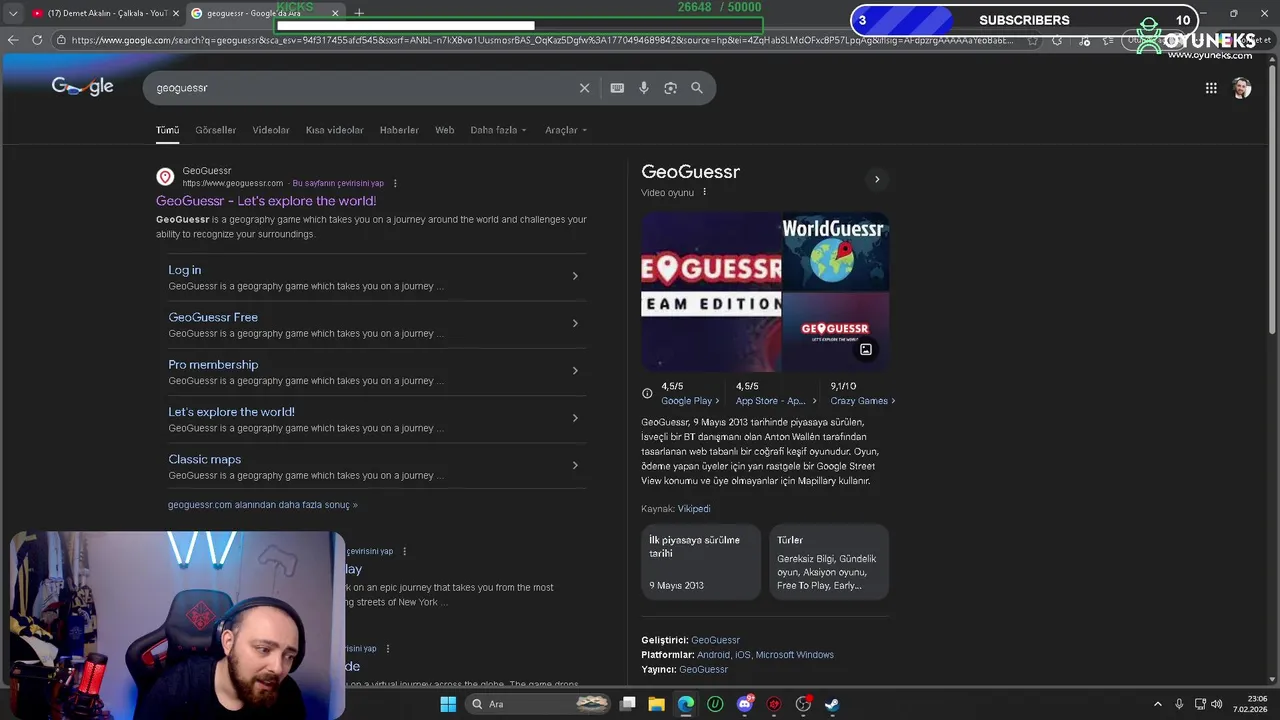
Task: Switch to the Kısa videolar tab
Action: point(334,130)
